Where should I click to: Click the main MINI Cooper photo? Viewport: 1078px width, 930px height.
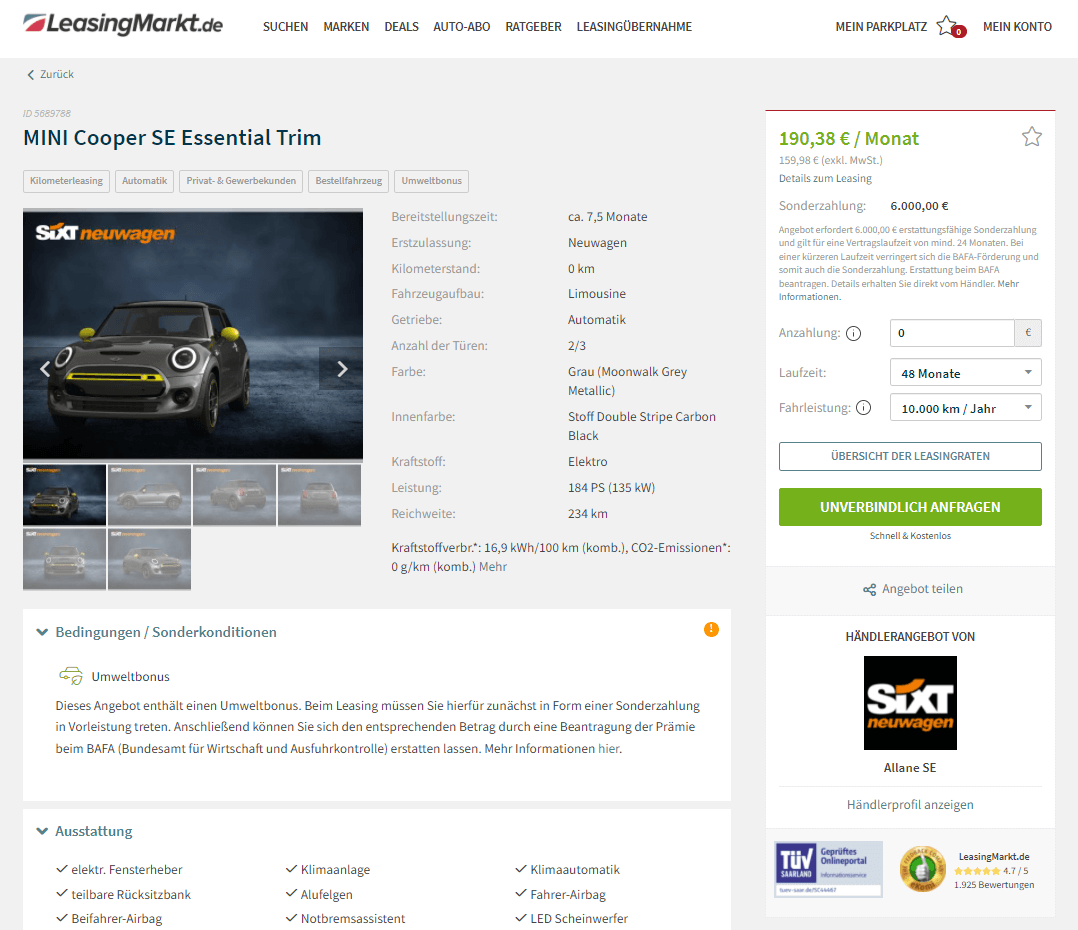click(x=193, y=335)
